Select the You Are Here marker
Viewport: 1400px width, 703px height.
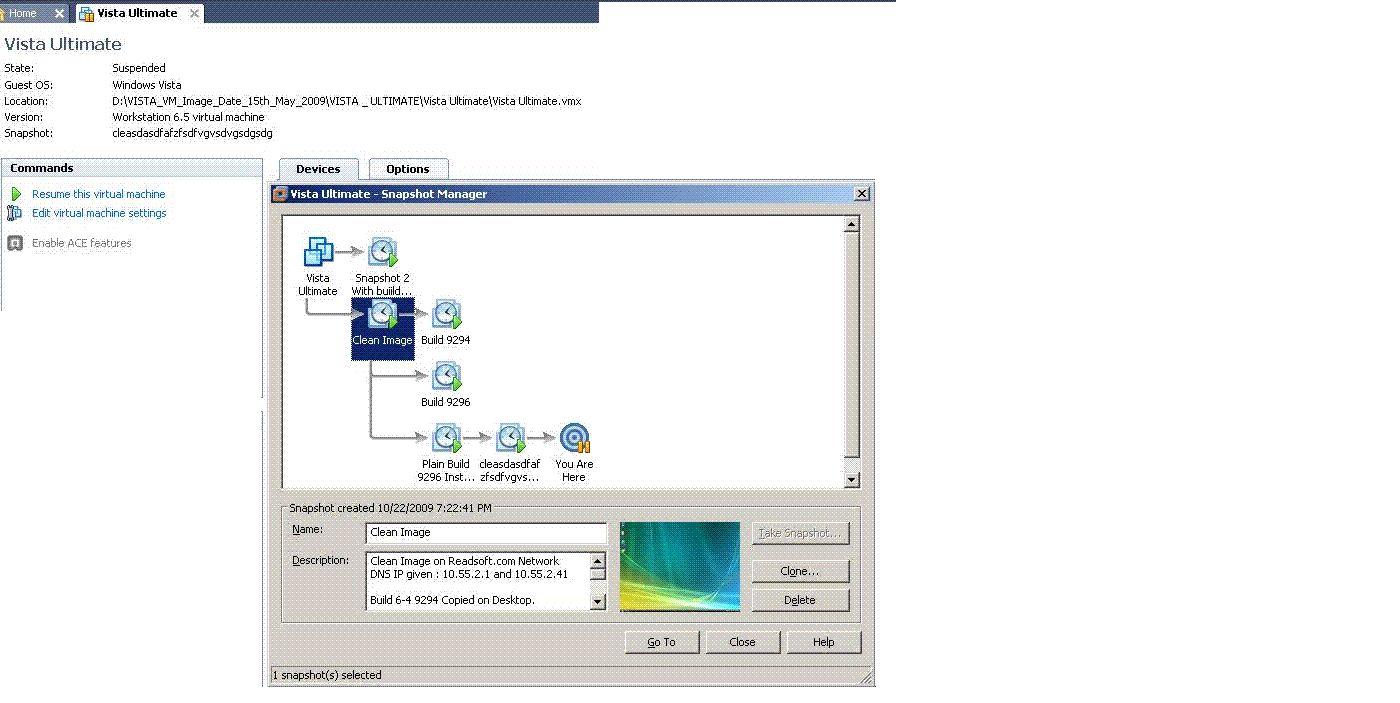(x=574, y=439)
